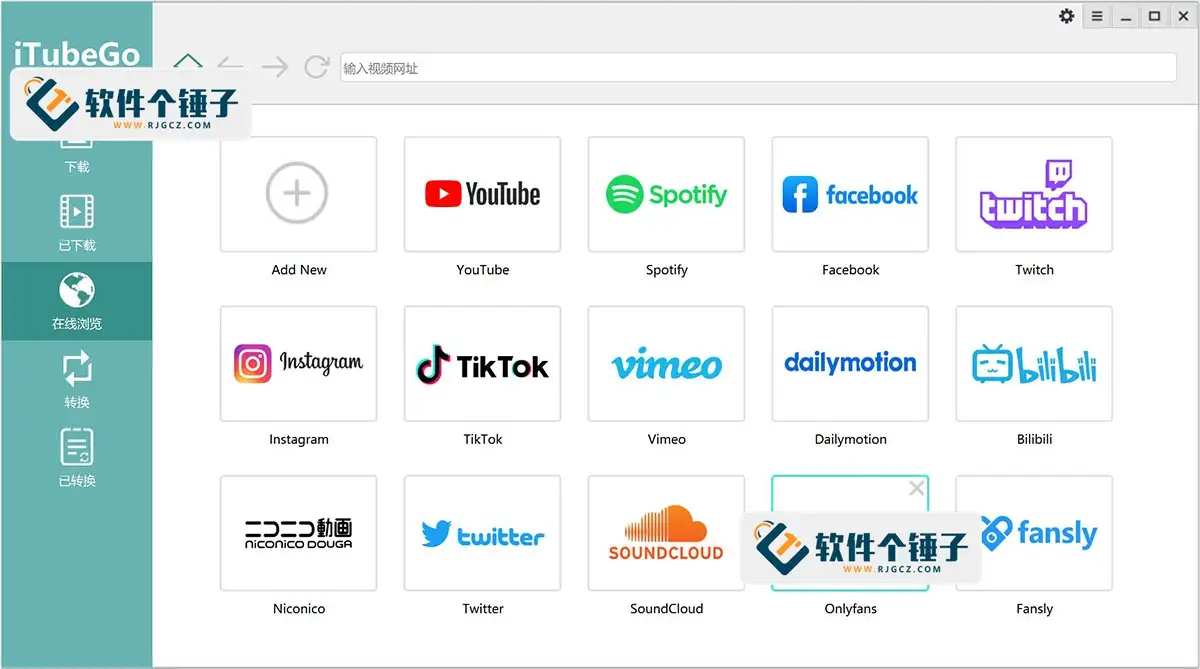Open the 转换 (Convert) section
1200x669 pixels.
pyautogui.click(x=78, y=378)
